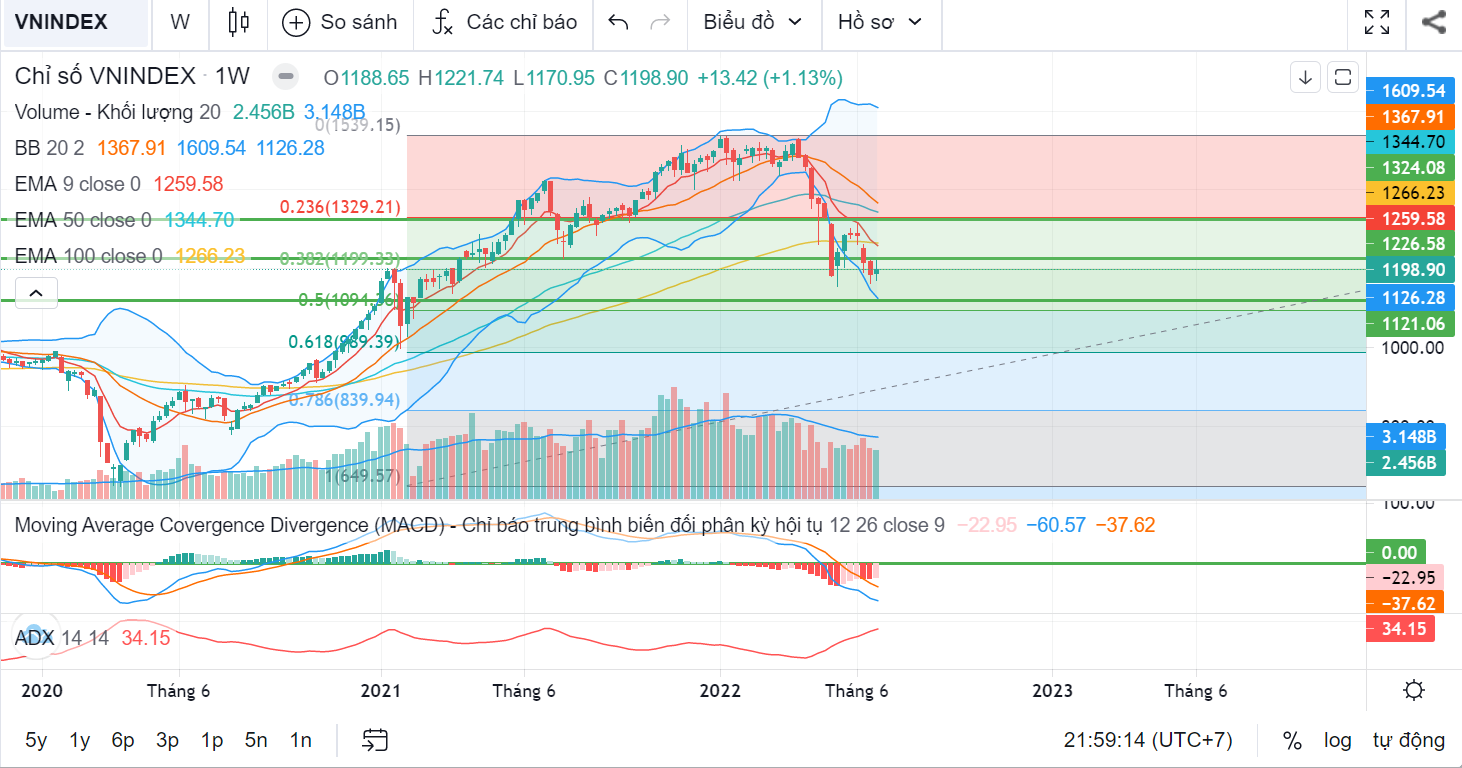Collapse the indicator legend list

(x=36, y=292)
